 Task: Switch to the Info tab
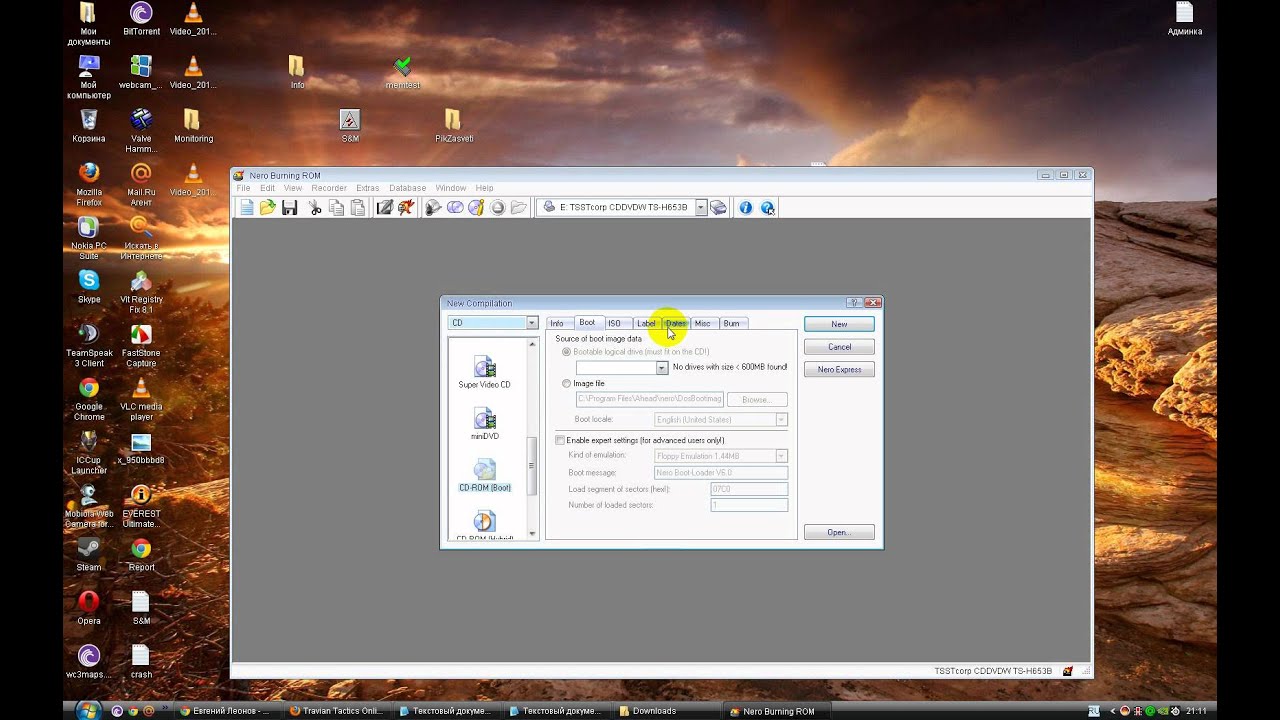(x=557, y=323)
